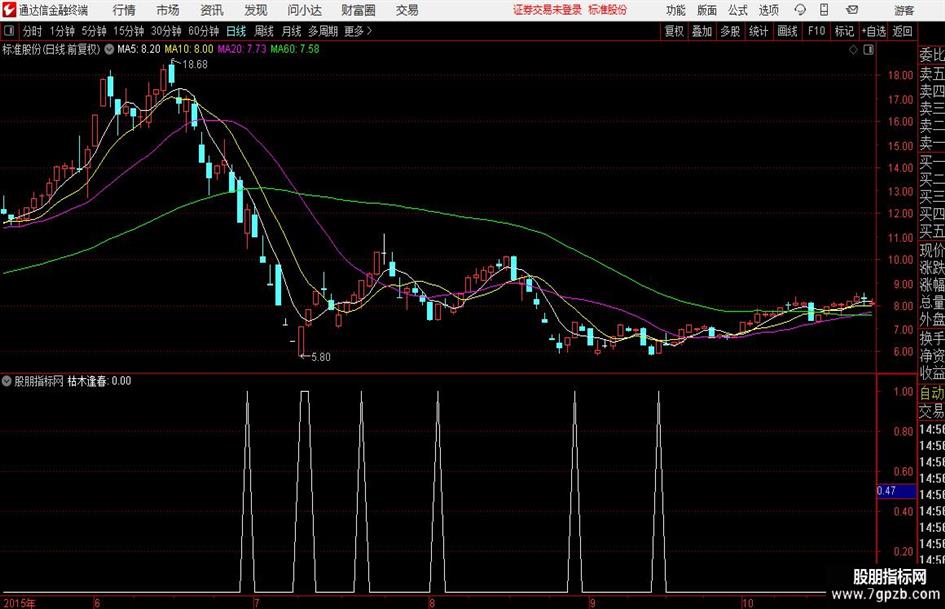Click the month 9 marker on time axis

[x=592, y=603]
